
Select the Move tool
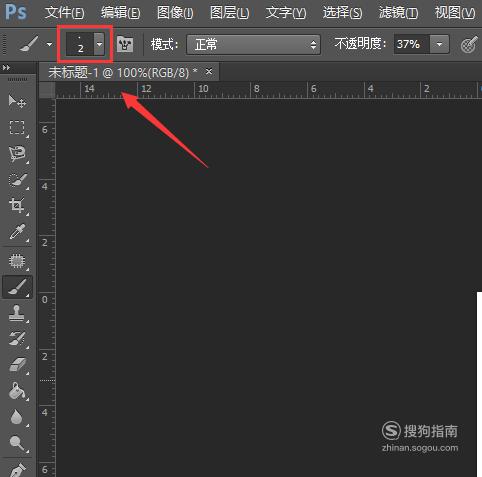[17, 101]
